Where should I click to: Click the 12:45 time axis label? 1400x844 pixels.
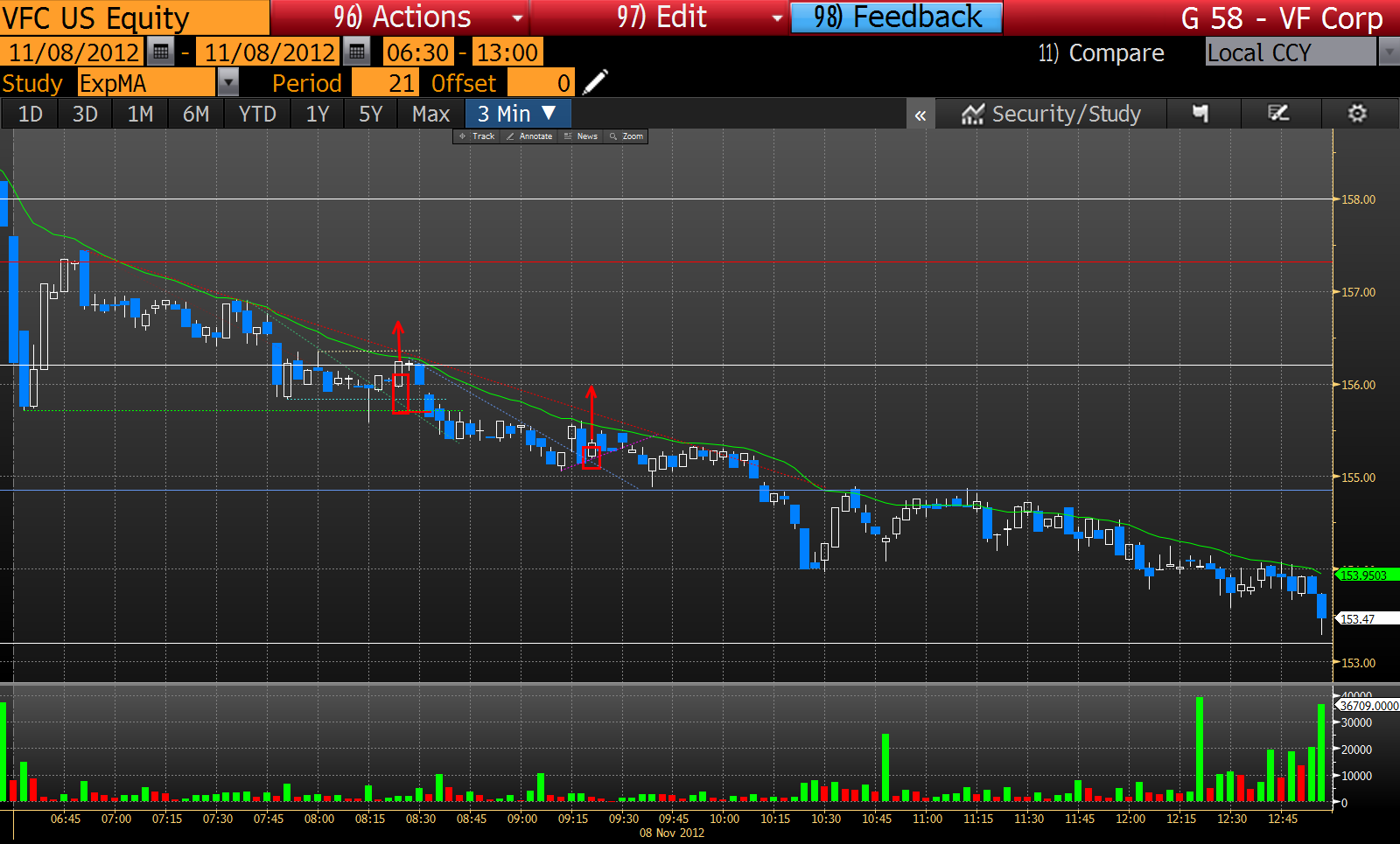pyautogui.click(x=1283, y=819)
